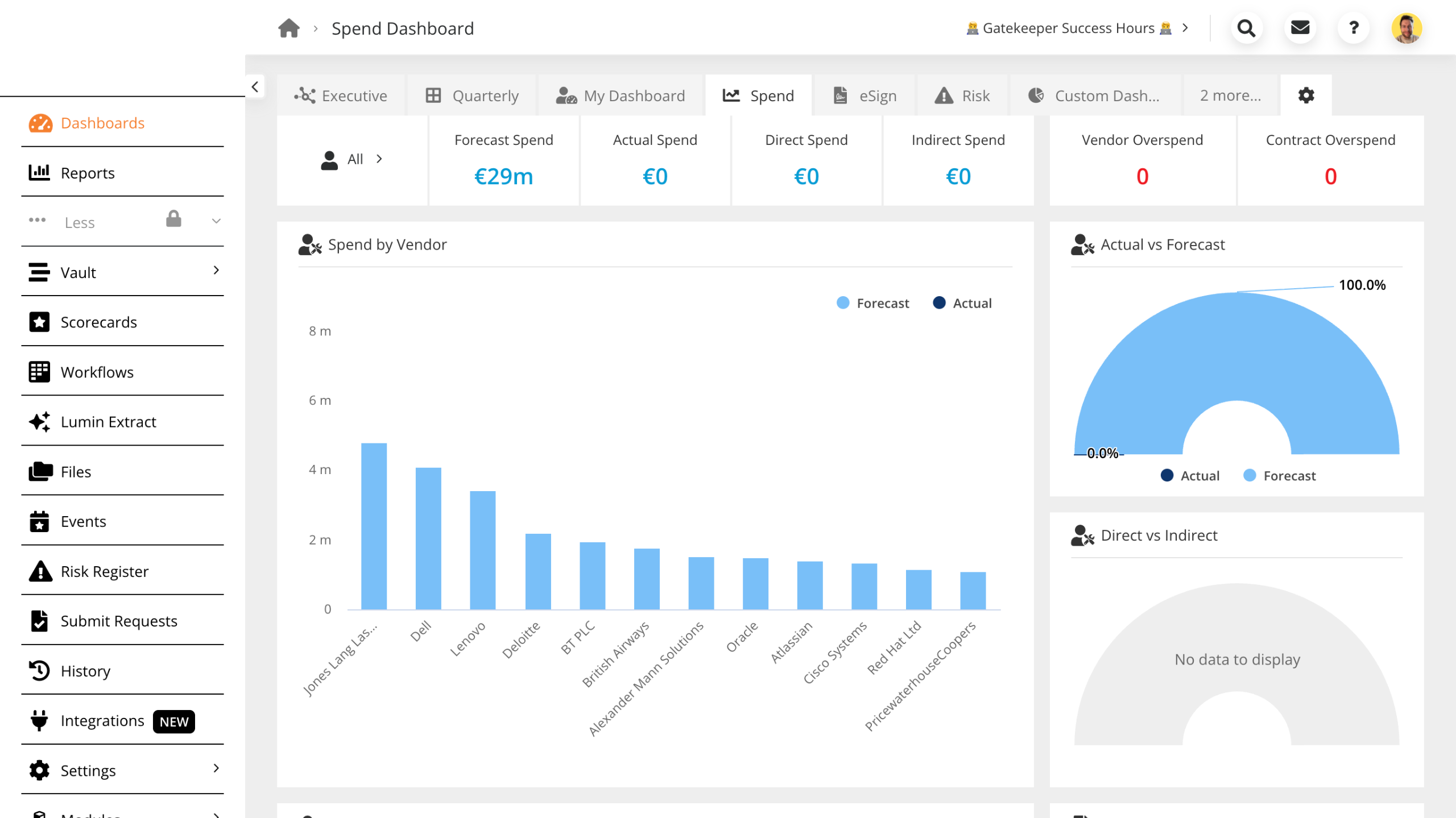Click the Jones Lang LaSalle forecast bar
This screenshot has height=818, width=1456.
pos(374,526)
